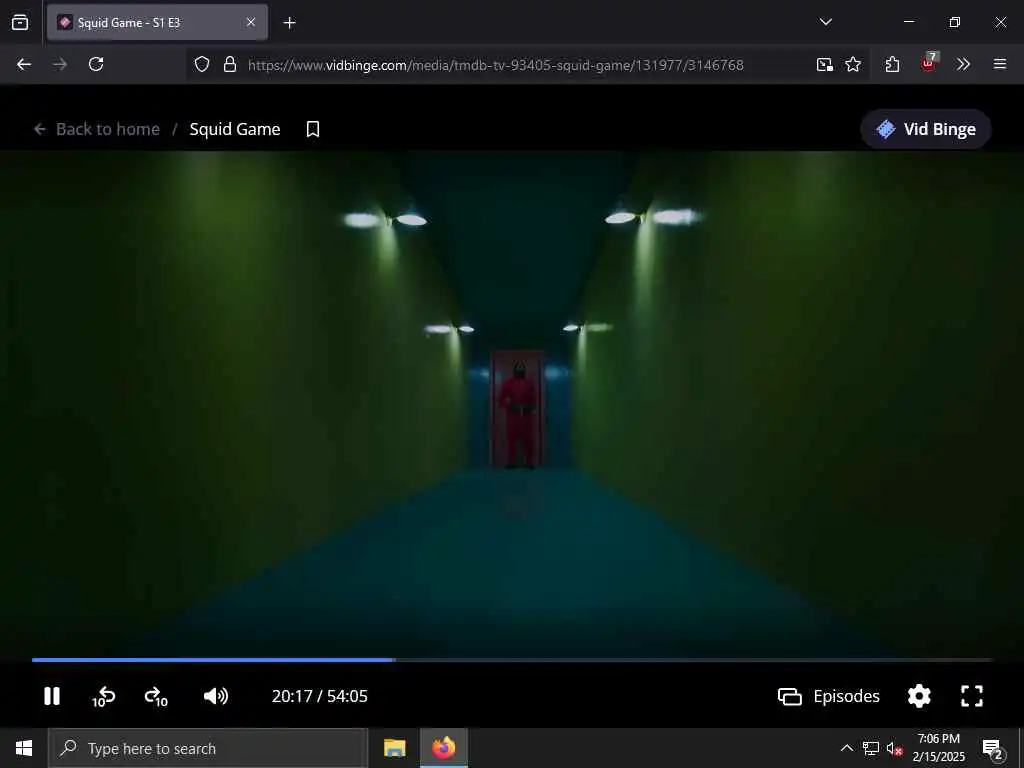Open the Episodes list
Viewport: 1024px width, 768px height.
[x=829, y=696]
